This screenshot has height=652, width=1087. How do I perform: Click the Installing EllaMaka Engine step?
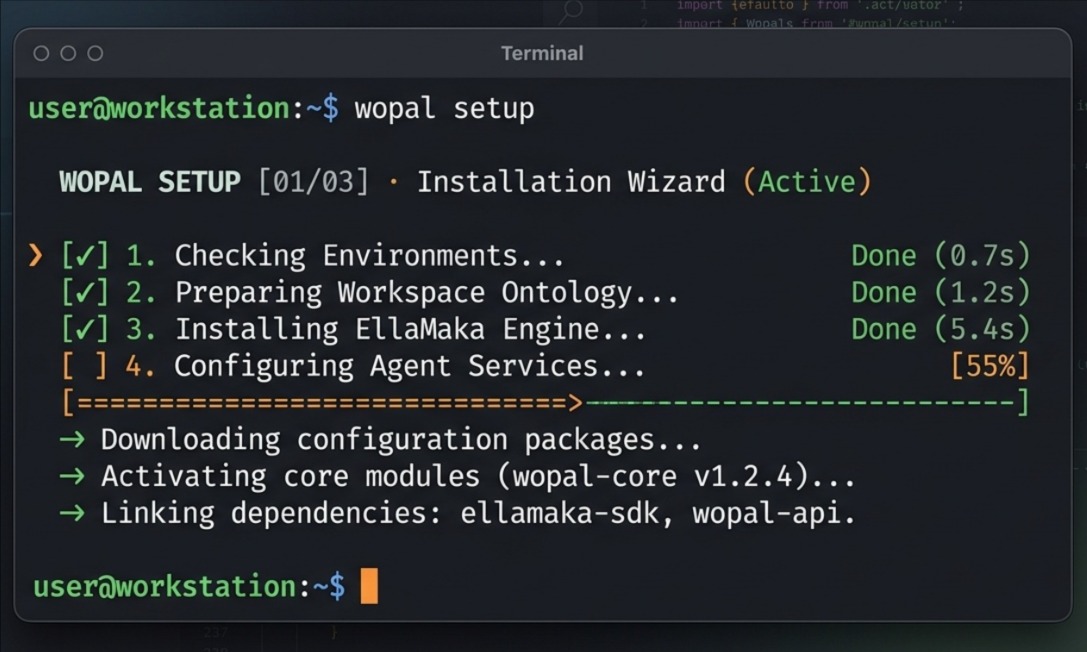410,329
